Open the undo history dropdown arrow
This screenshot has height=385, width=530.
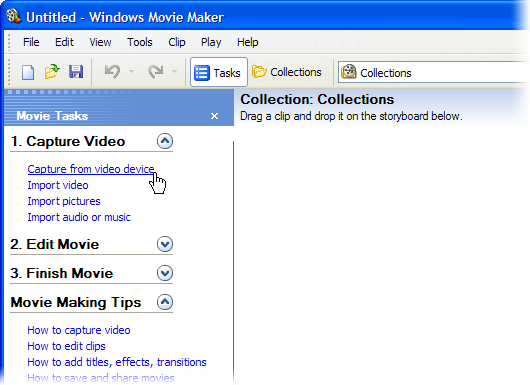(x=131, y=71)
